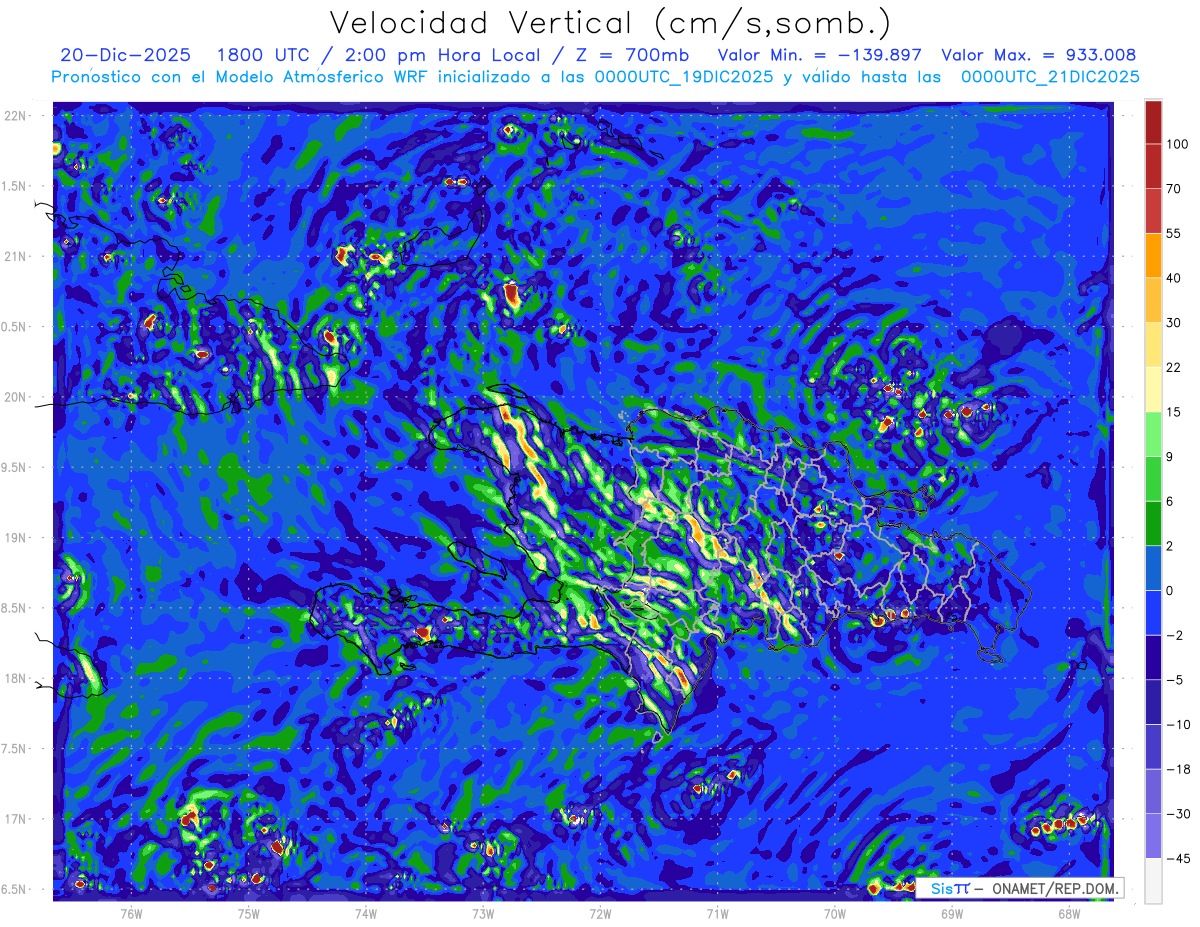Click the title 'Velocidad Vertical (cm/s,somb.)'
The width and height of the screenshot is (1200, 927).
[x=610, y=23]
